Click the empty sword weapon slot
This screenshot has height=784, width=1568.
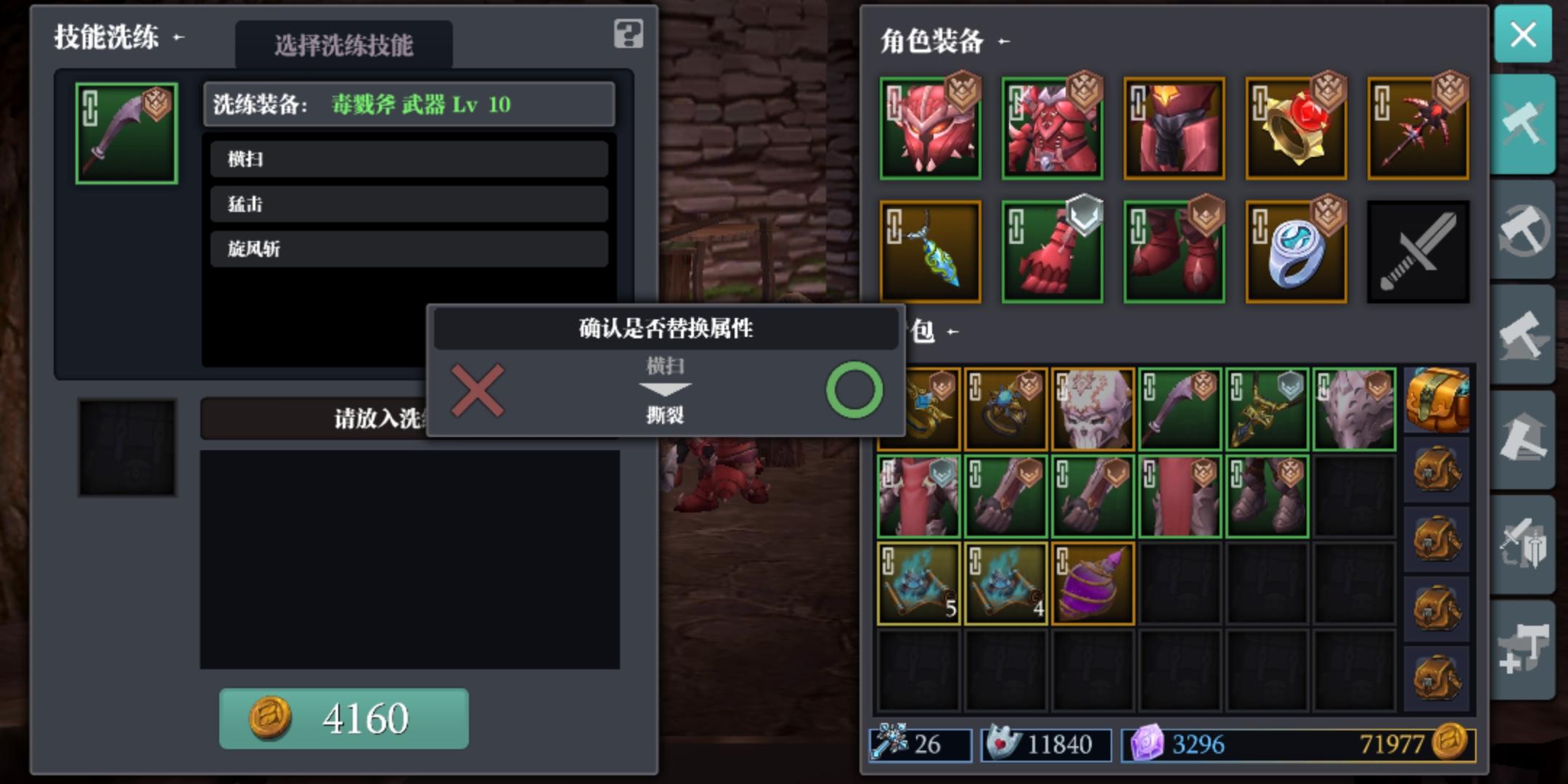tap(1418, 252)
